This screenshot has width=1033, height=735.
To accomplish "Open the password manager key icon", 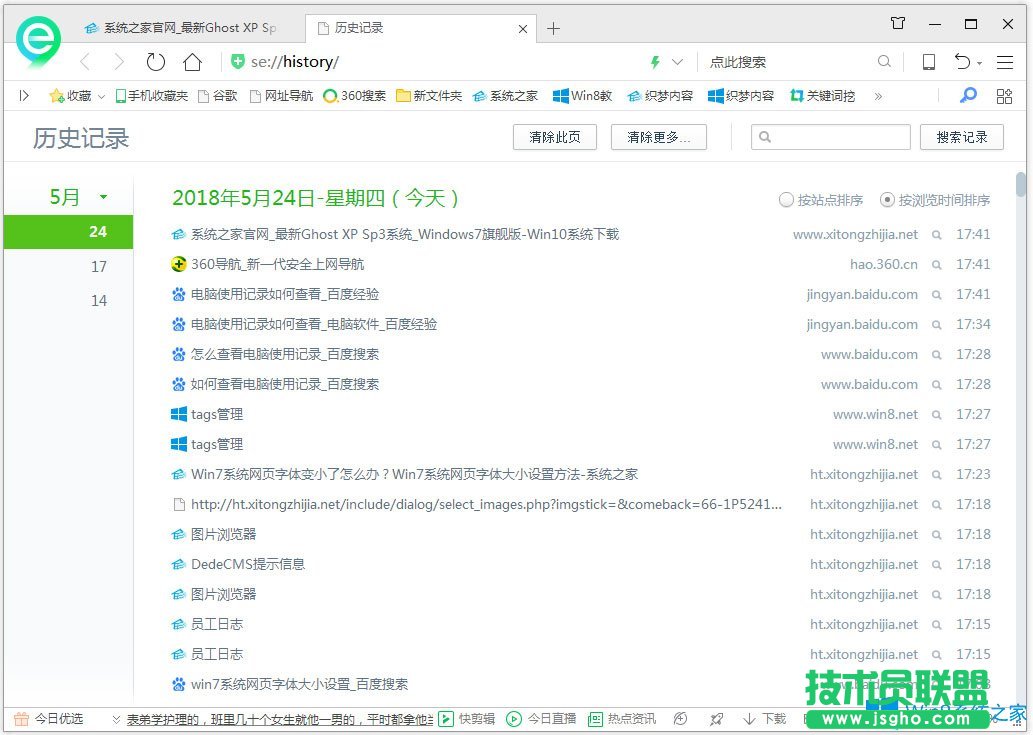I will click(x=967, y=95).
